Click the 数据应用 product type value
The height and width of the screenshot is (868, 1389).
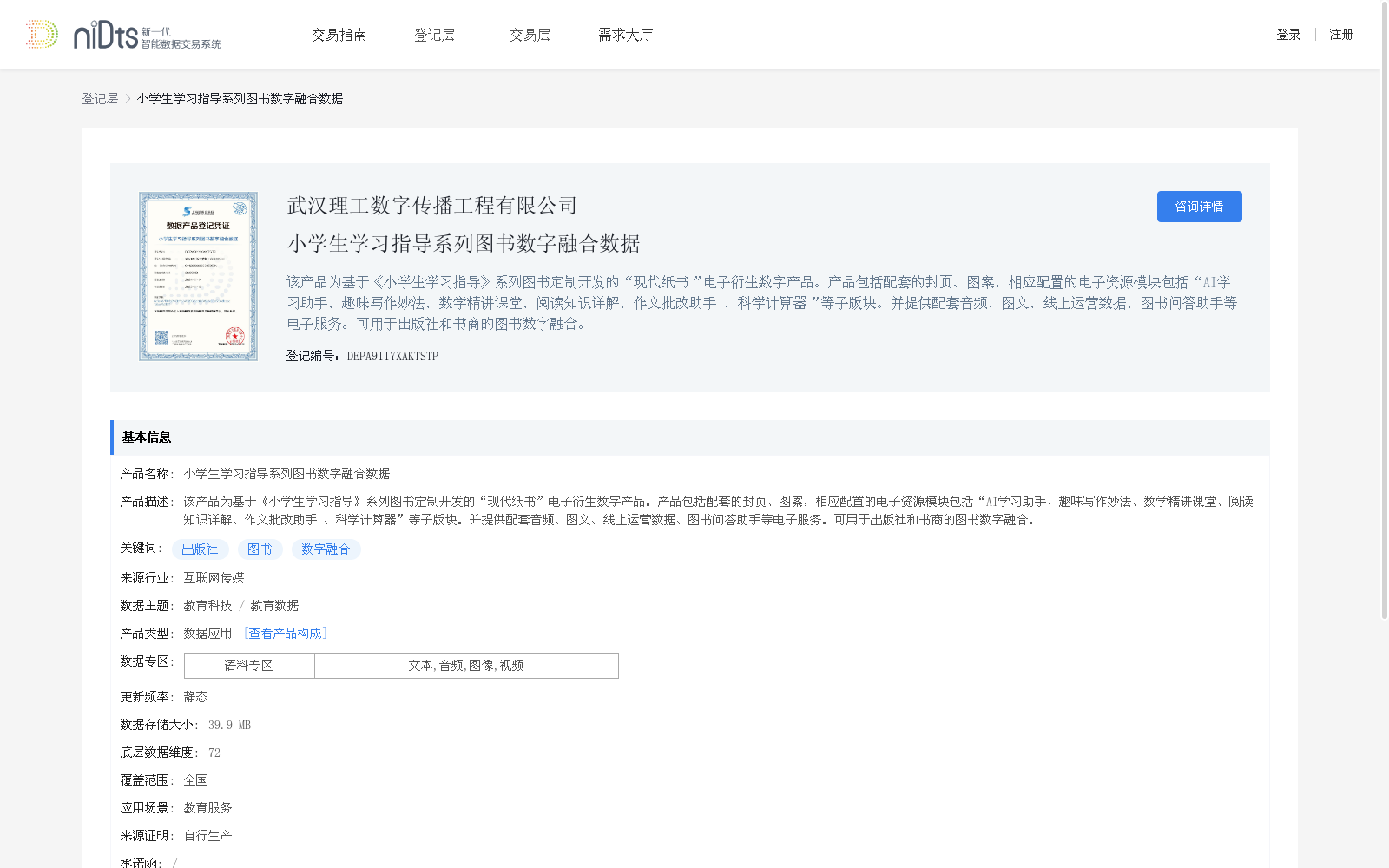(207, 634)
